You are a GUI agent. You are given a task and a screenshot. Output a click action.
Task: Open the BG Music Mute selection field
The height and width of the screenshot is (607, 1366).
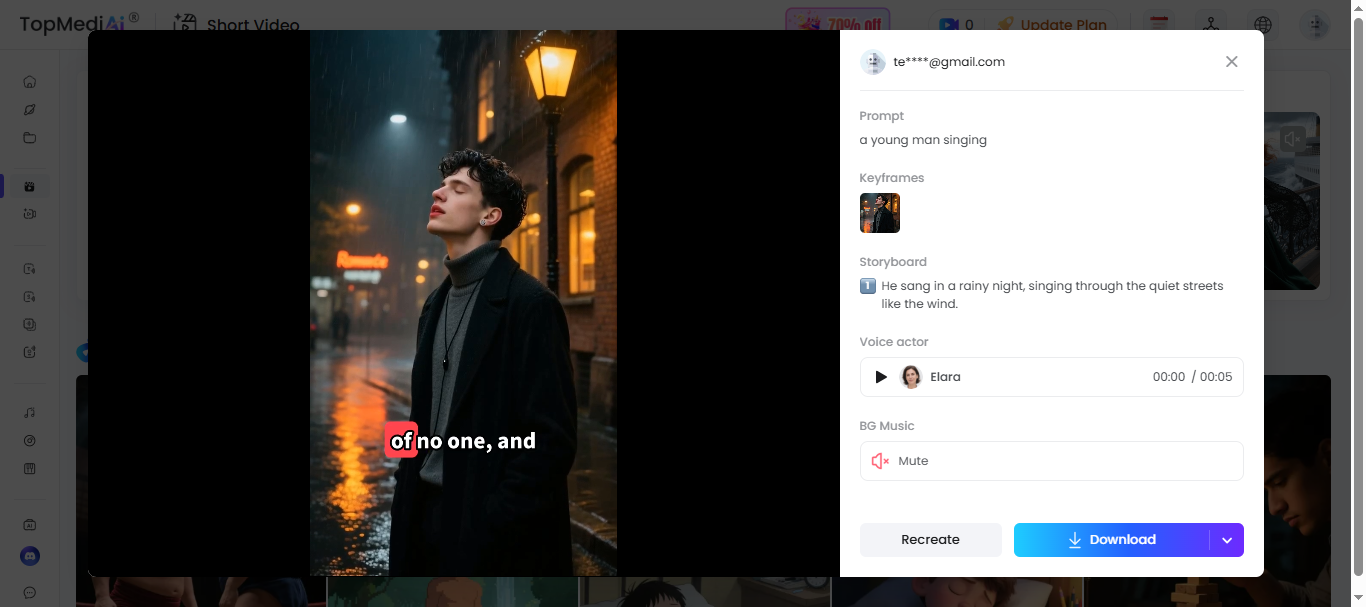1051,461
